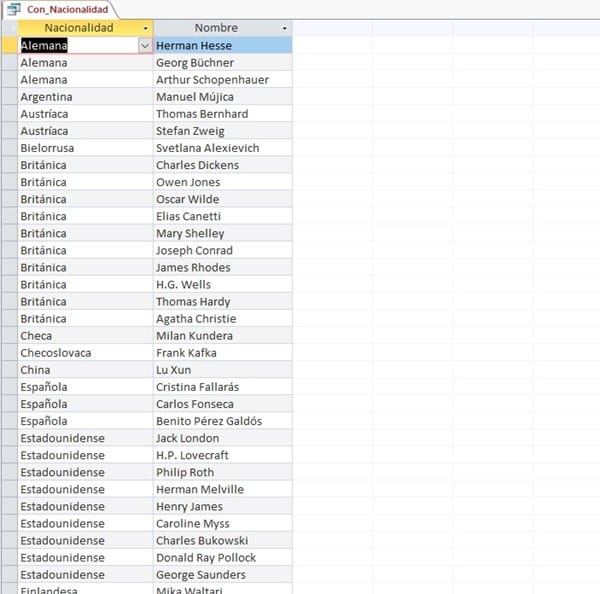Click the Estadounidense cell beside Jack London
The height and width of the screenshot is (594, 600).
coord(85,438)
